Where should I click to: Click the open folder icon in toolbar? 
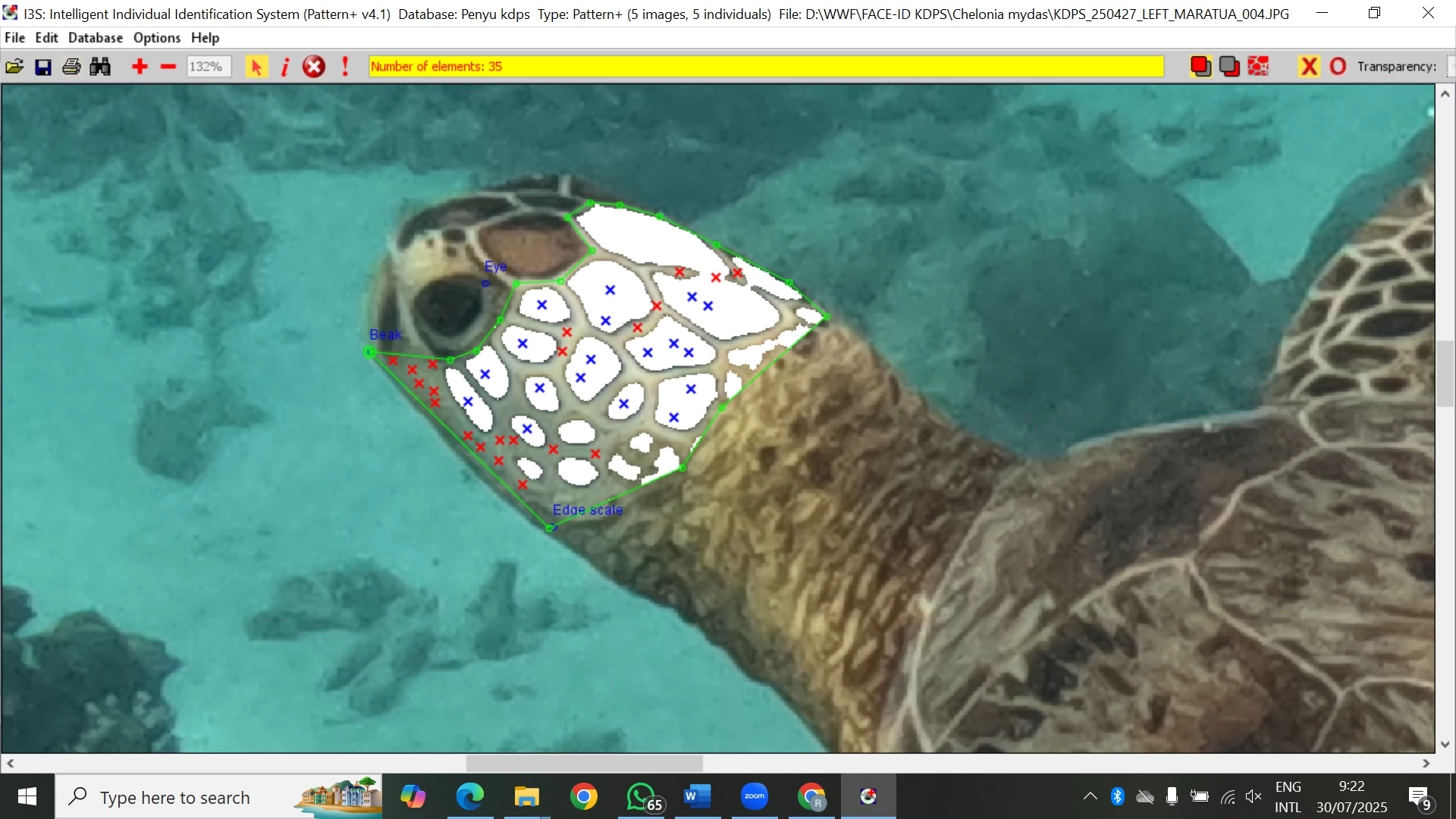point(14,67)
